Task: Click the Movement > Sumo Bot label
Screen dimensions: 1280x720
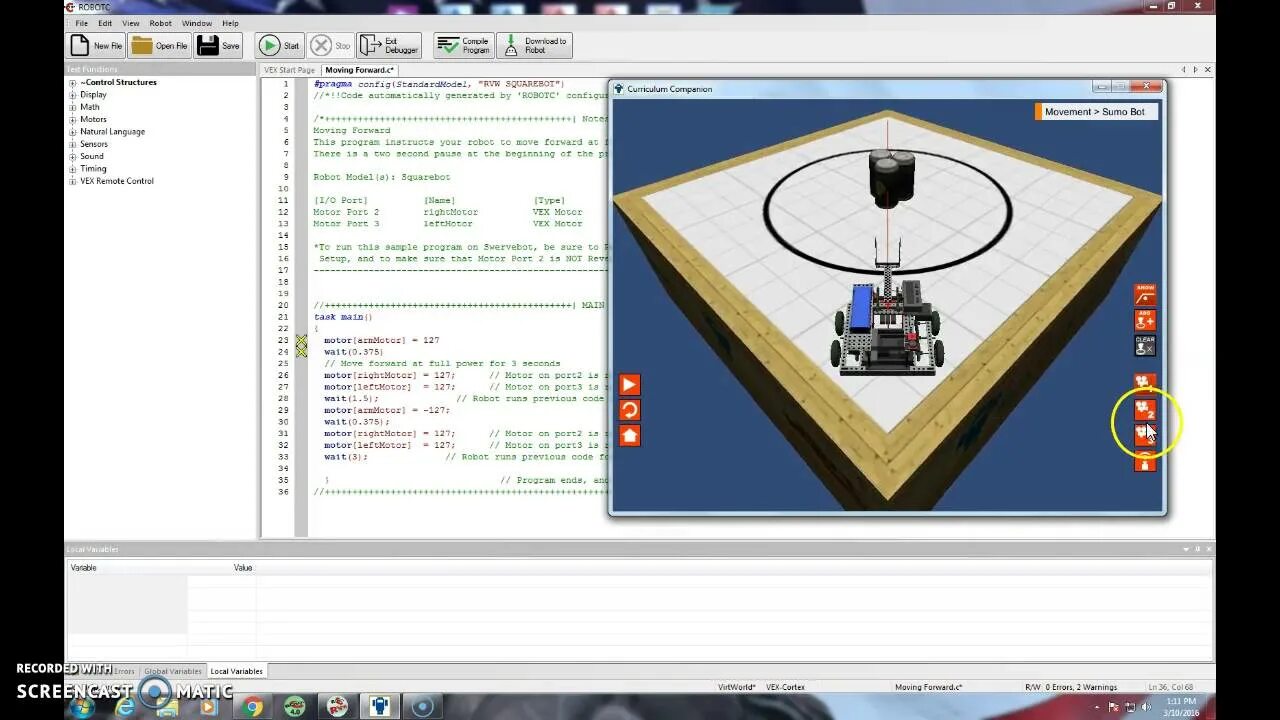Action: pyautogui.click(x=1095, y=112)
